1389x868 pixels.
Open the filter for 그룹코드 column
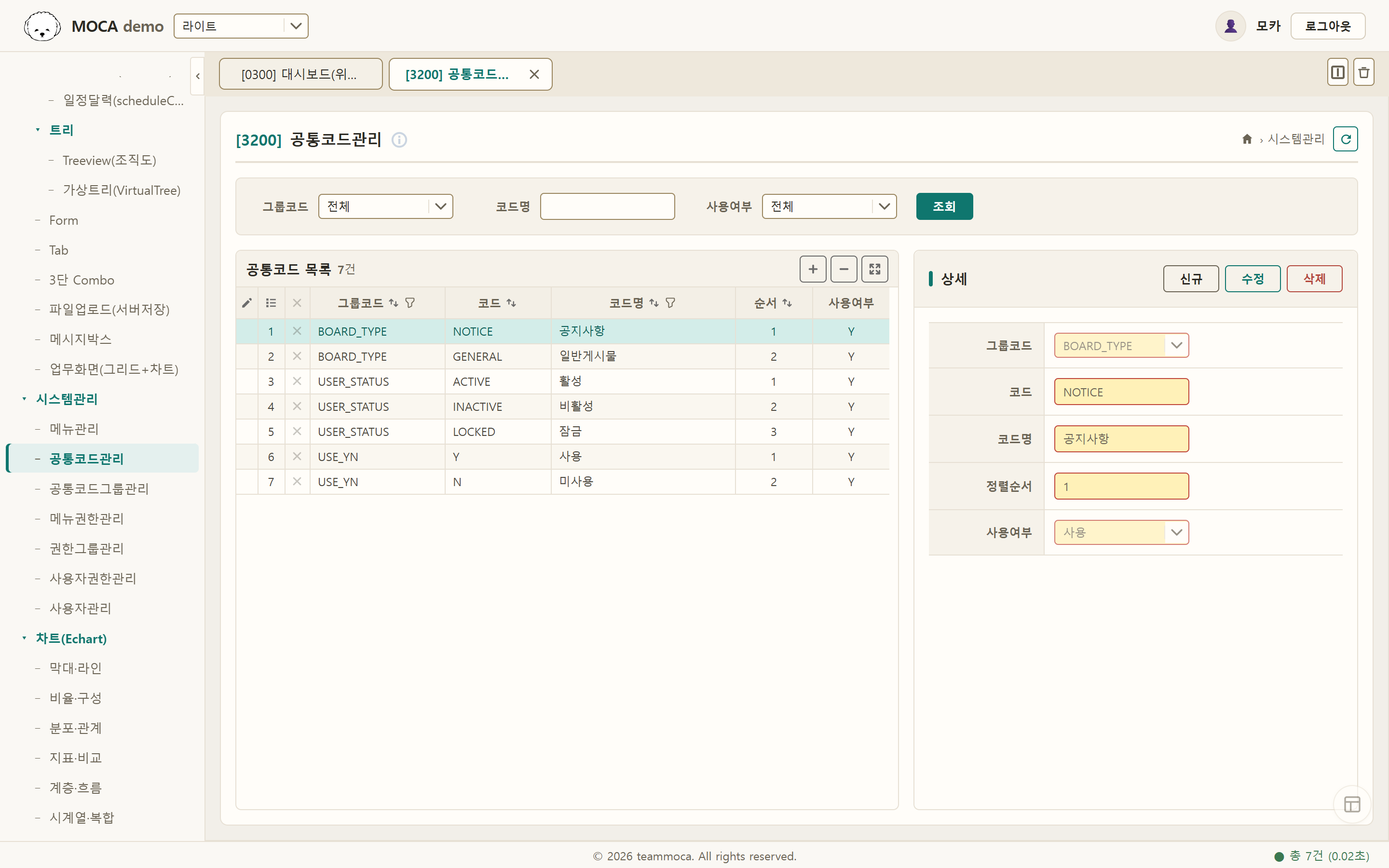point(410,302)
